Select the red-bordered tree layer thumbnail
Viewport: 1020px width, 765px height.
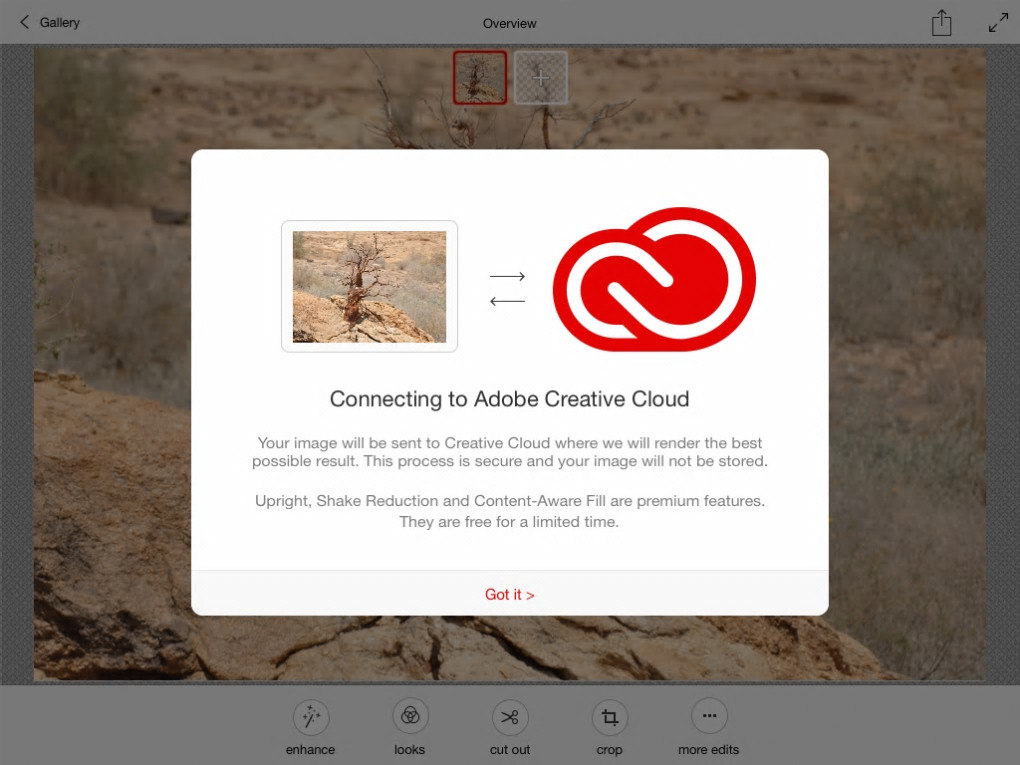(x=480, y=78)
